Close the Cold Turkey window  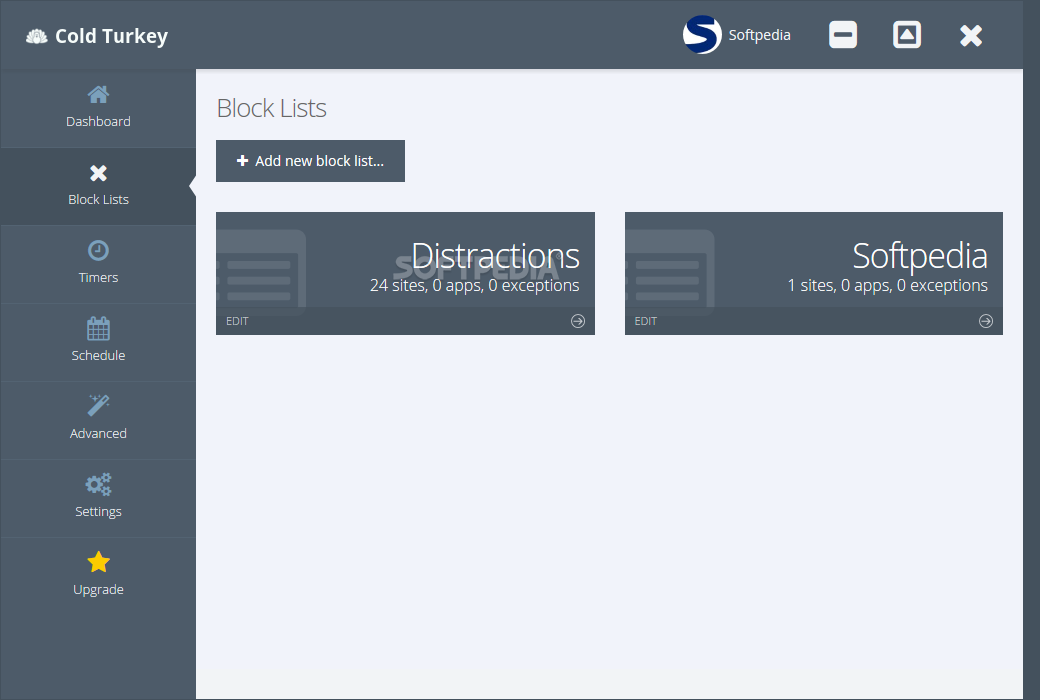971,35
